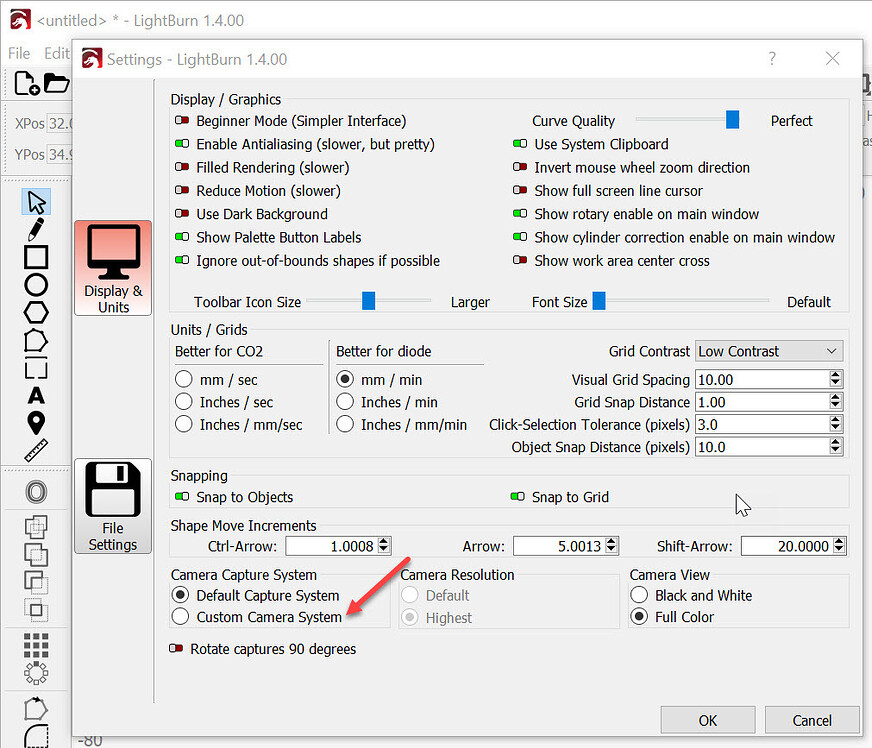Click the Display & Units settings tab
This screenshot has width=872, height=748.
(x=113, y=268)
